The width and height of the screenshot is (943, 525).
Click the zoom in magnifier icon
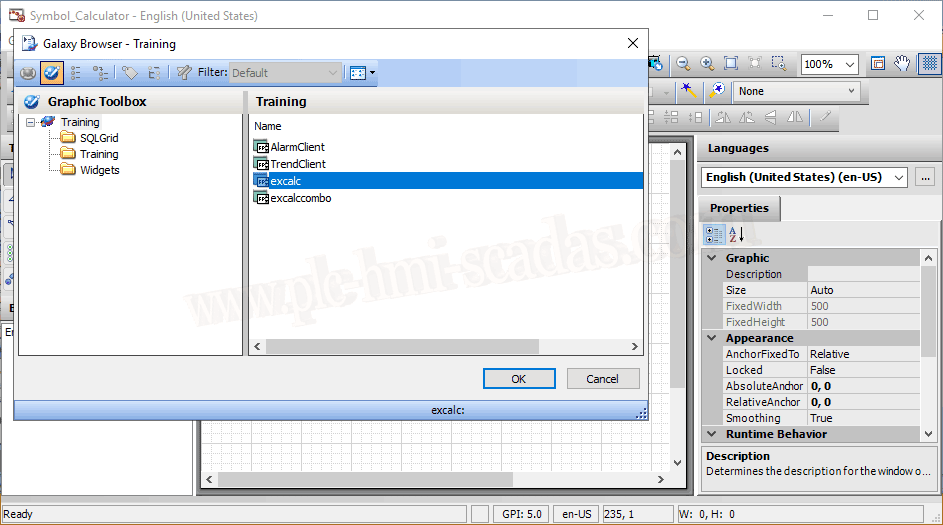click(x=707, y=64)
